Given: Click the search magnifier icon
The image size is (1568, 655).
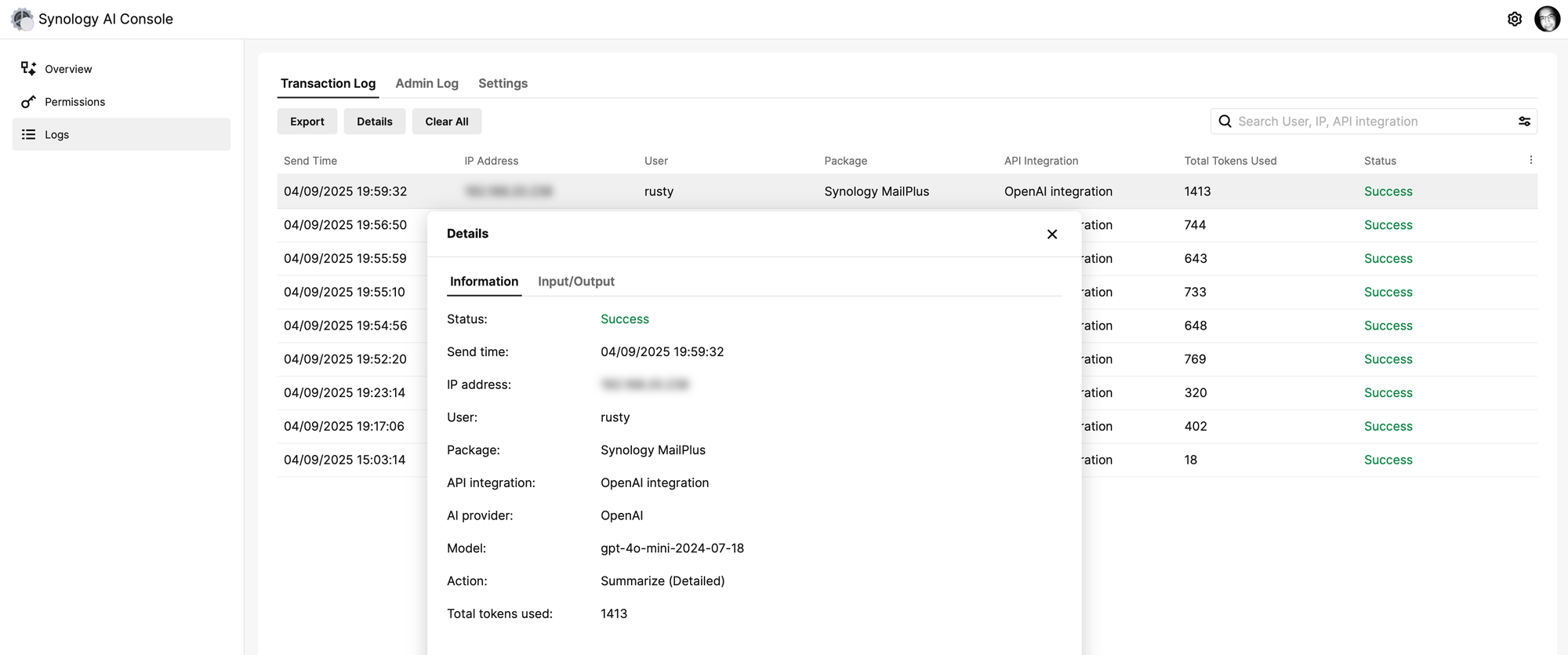Looking at the screenshot, I should [1225, 121].
